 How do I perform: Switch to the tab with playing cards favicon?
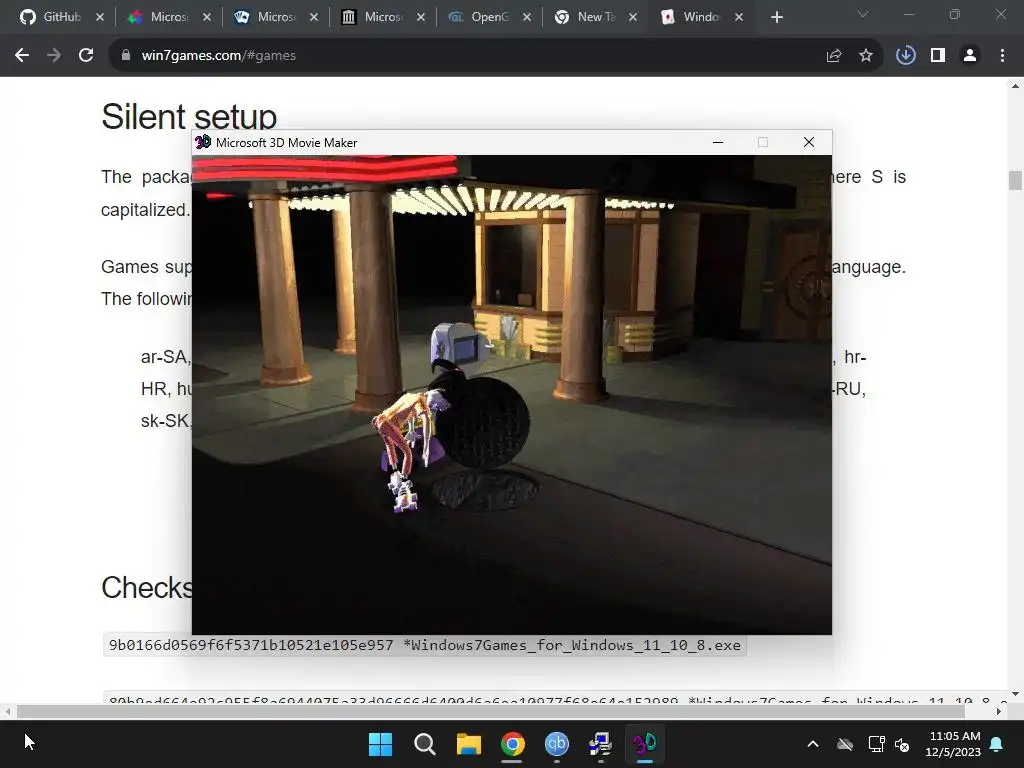[266, 17]
